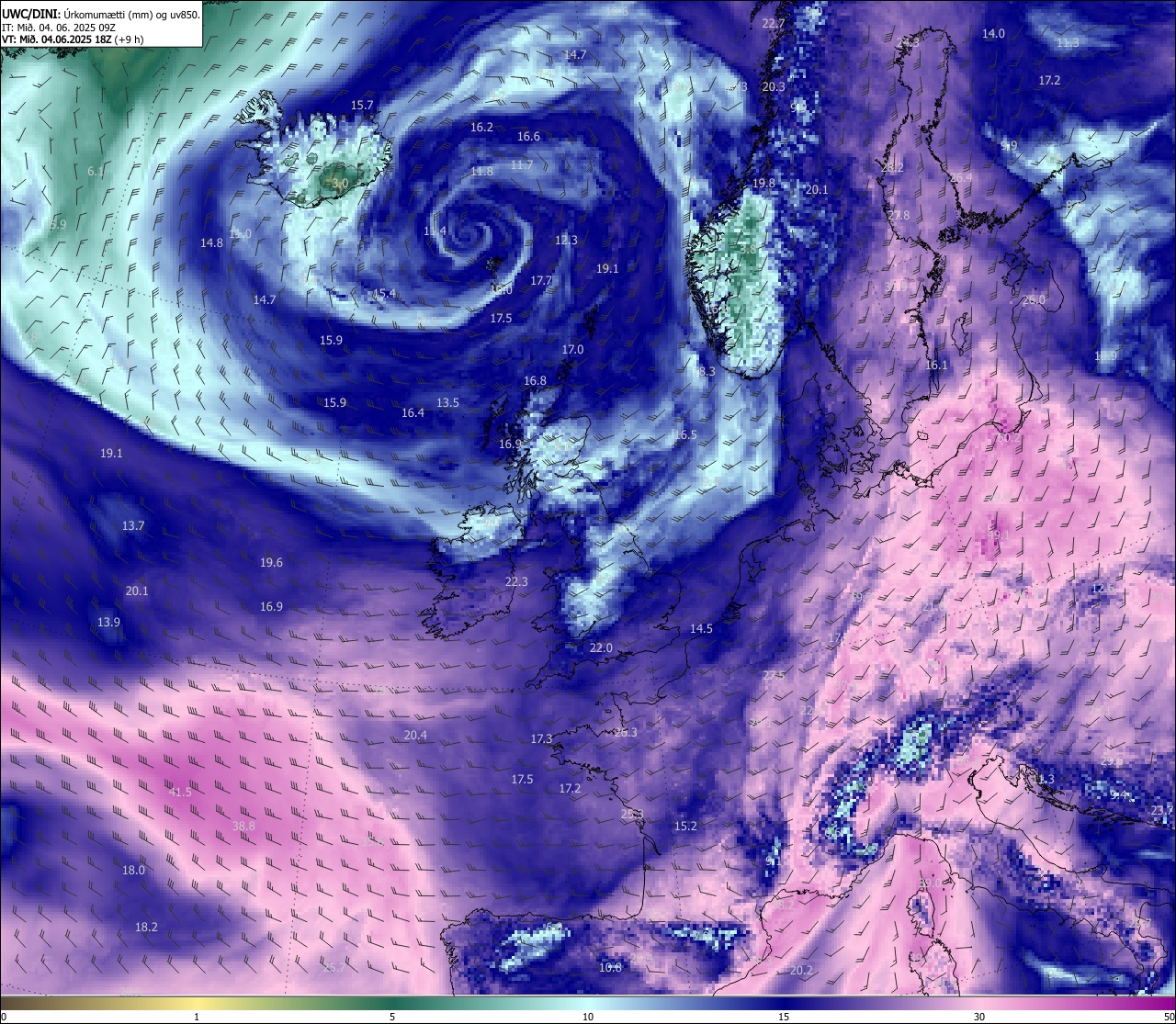Click the 17.3 value label

[x=541, y=739]
